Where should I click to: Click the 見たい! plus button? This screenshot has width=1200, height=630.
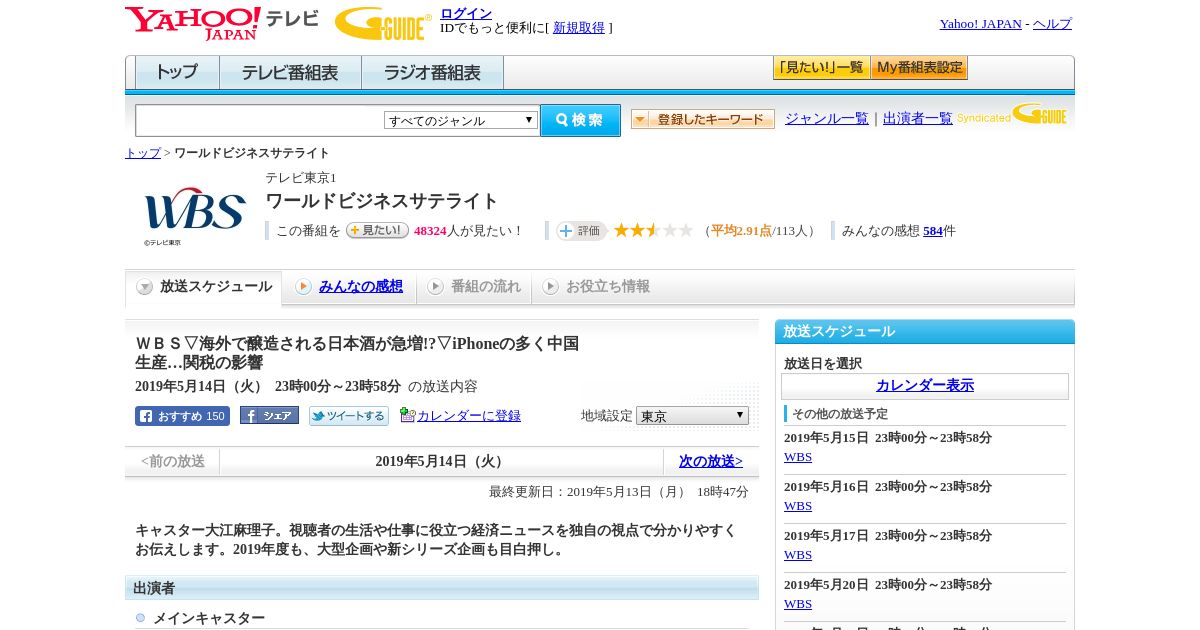[x=377, y=230]
